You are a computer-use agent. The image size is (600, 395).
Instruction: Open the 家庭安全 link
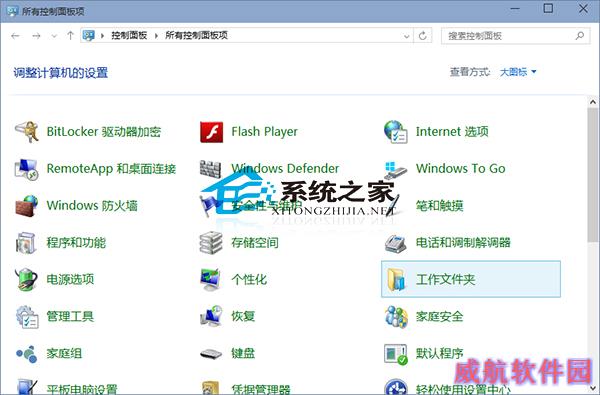439,316
